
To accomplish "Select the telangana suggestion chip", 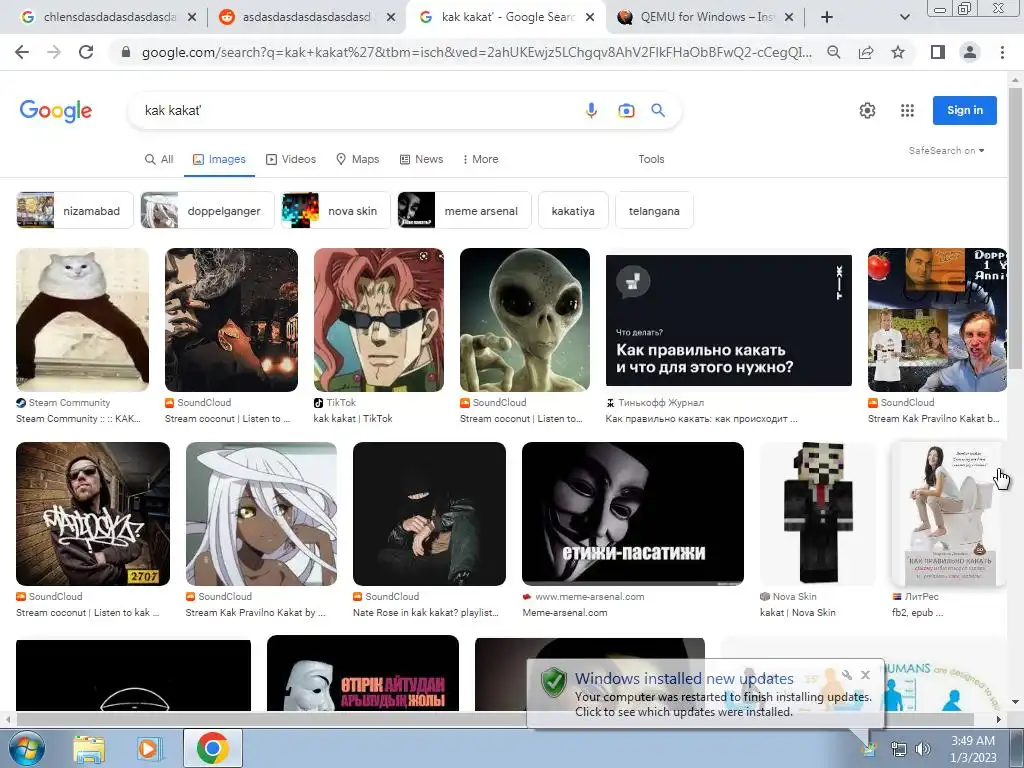I will coord(654,210).
